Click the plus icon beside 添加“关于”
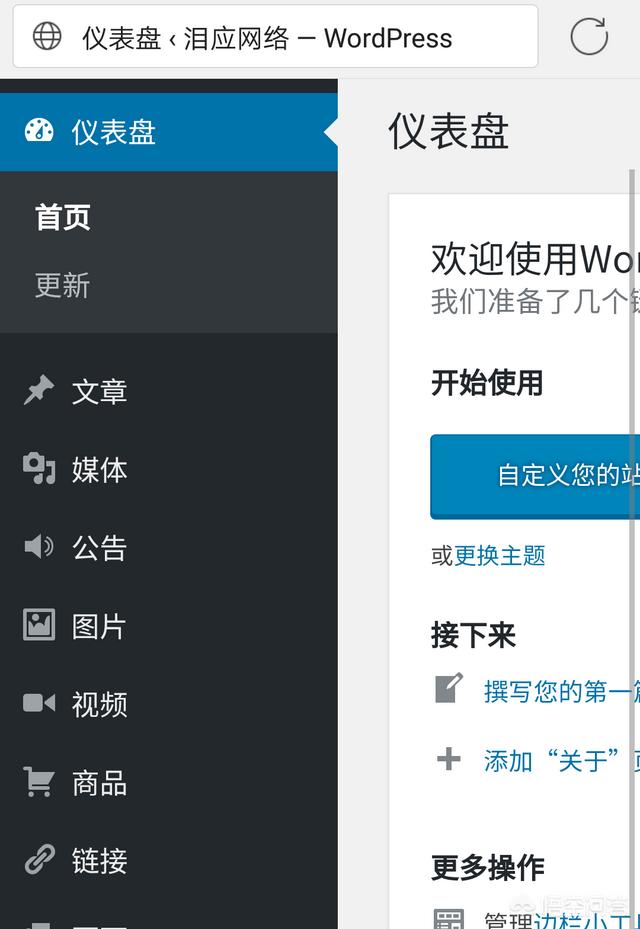The height and width of the screenshot is (929, 640). (449, 758)
